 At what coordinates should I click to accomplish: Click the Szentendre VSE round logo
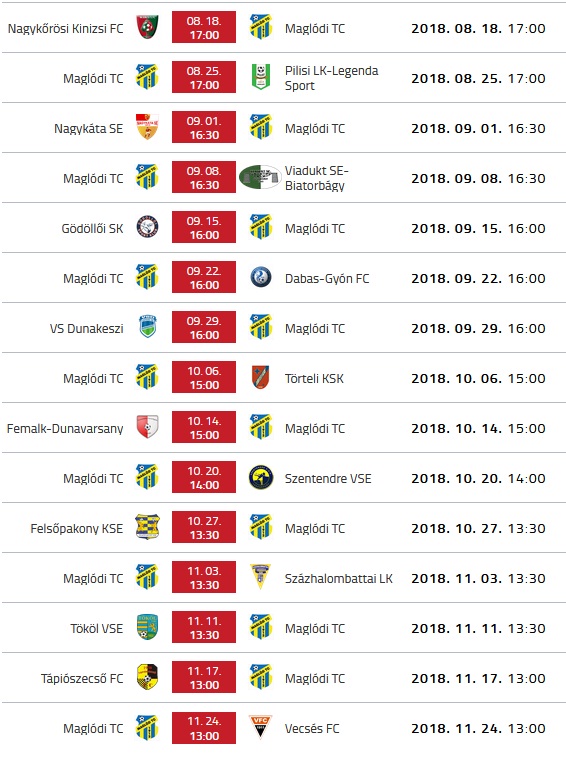click(x=261, y=477)
